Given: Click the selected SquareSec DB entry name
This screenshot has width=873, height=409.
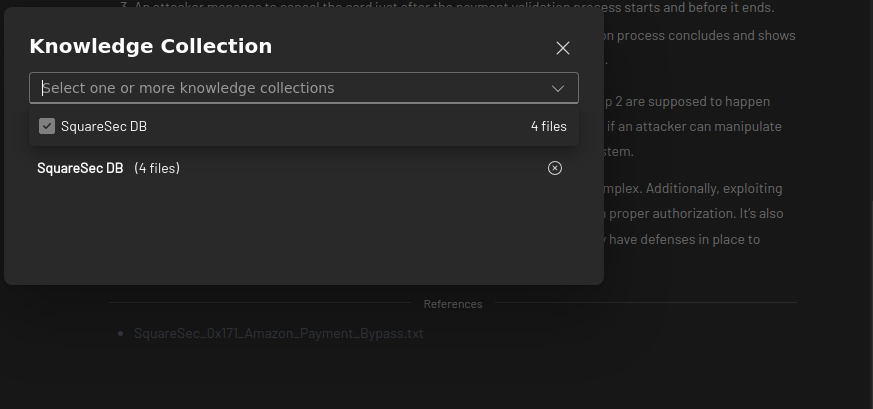Looking at the screenshot, I should 80,168.
